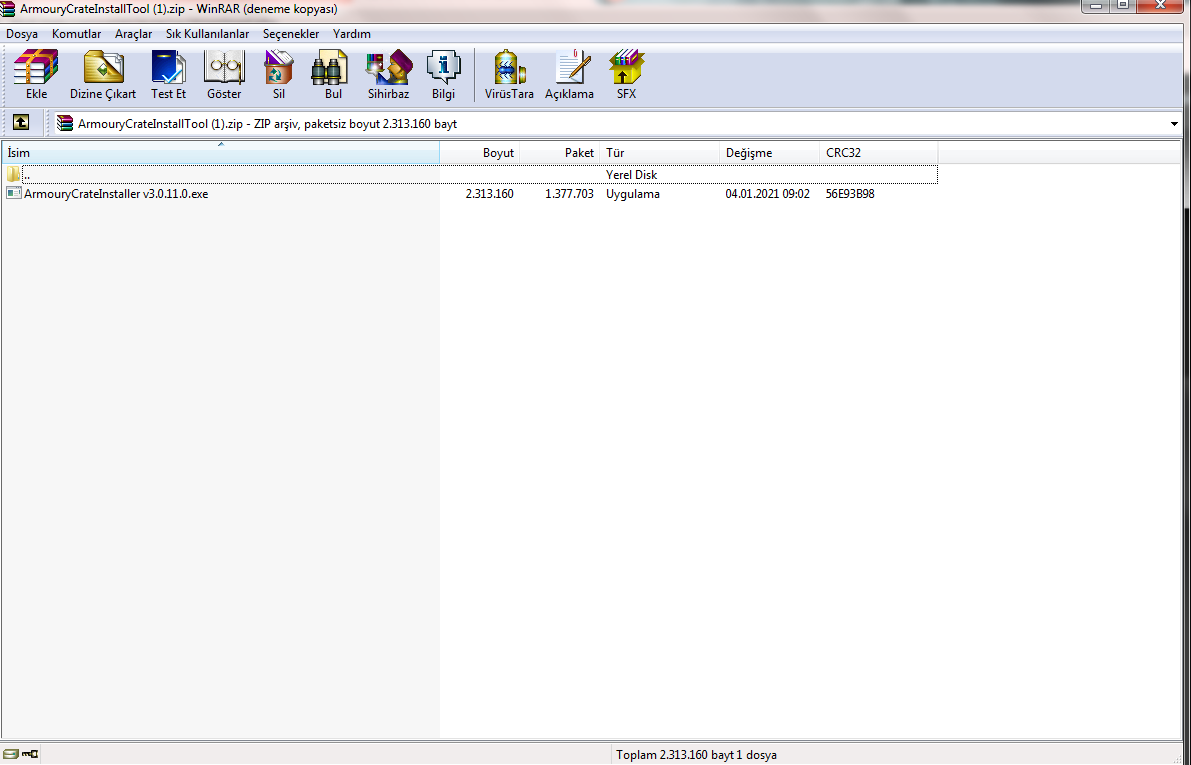This screenshot has width=1191, height=765.
Task: Run Test Et on the archive
Action: tap(169, 74)
